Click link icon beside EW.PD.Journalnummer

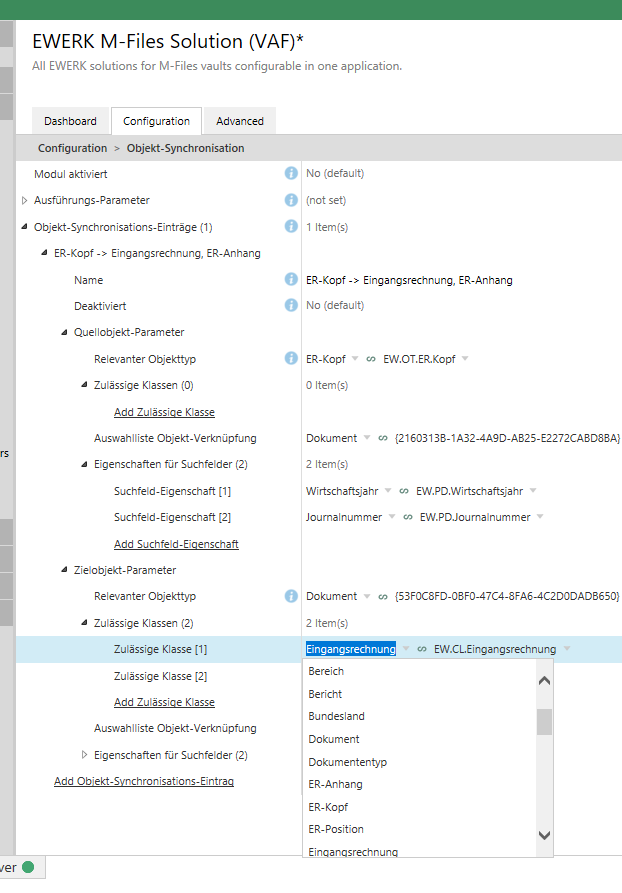pyautogui.click(x=408, y=517)
